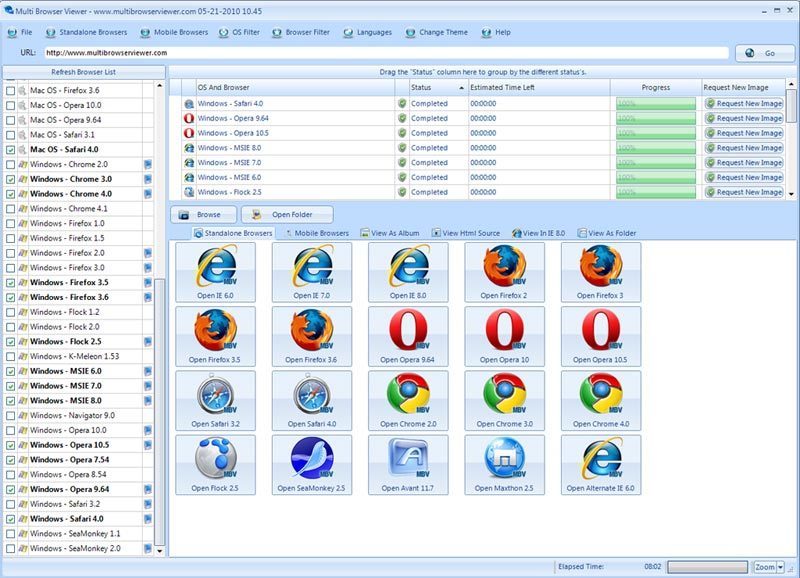
Task: Click the Browse button
Action: 204,215
